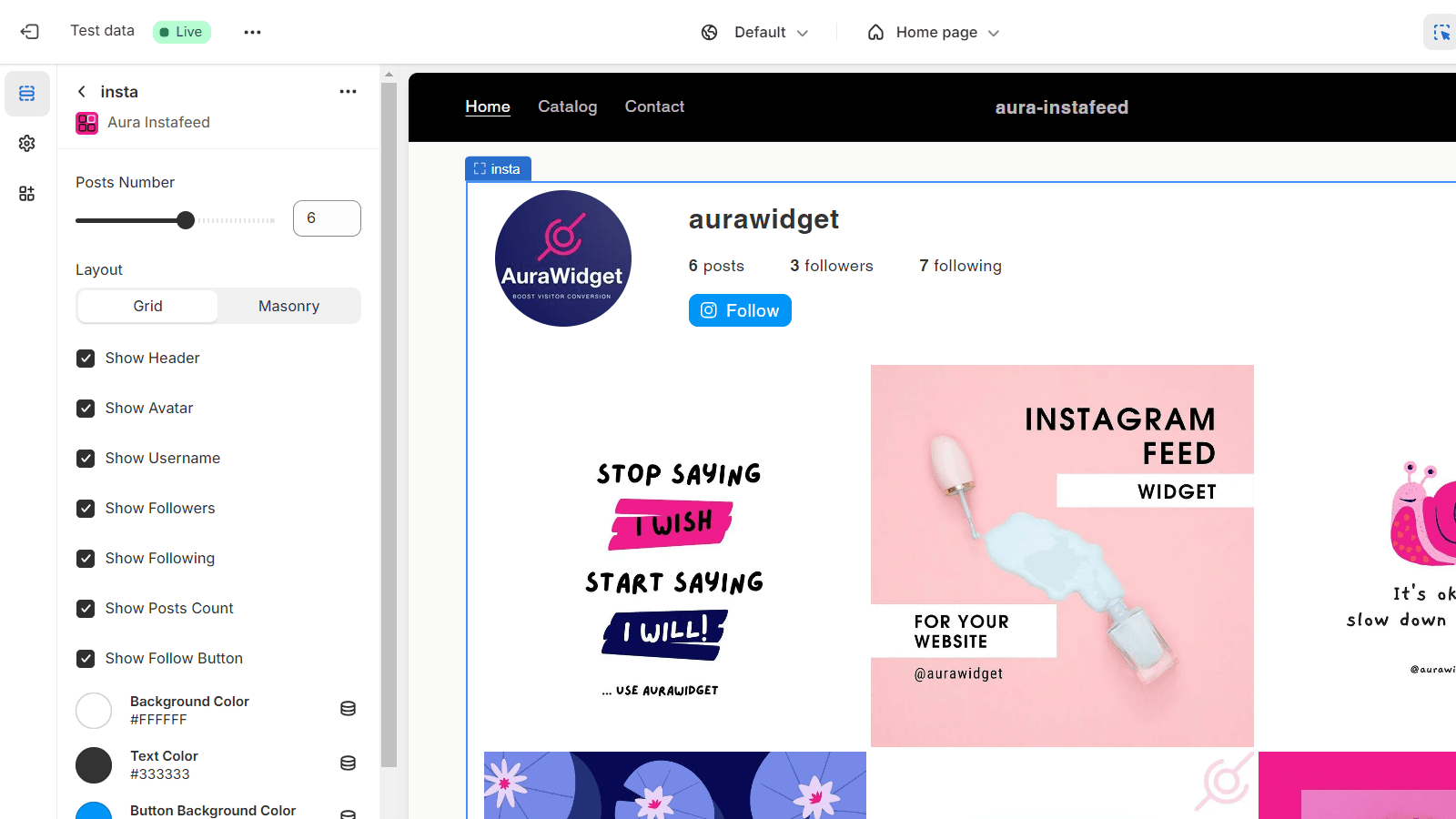Image resolution: width=1456 pixels, height=819 pixels.
Task: Switch layout to Masonry
Action: pos(289,307)
